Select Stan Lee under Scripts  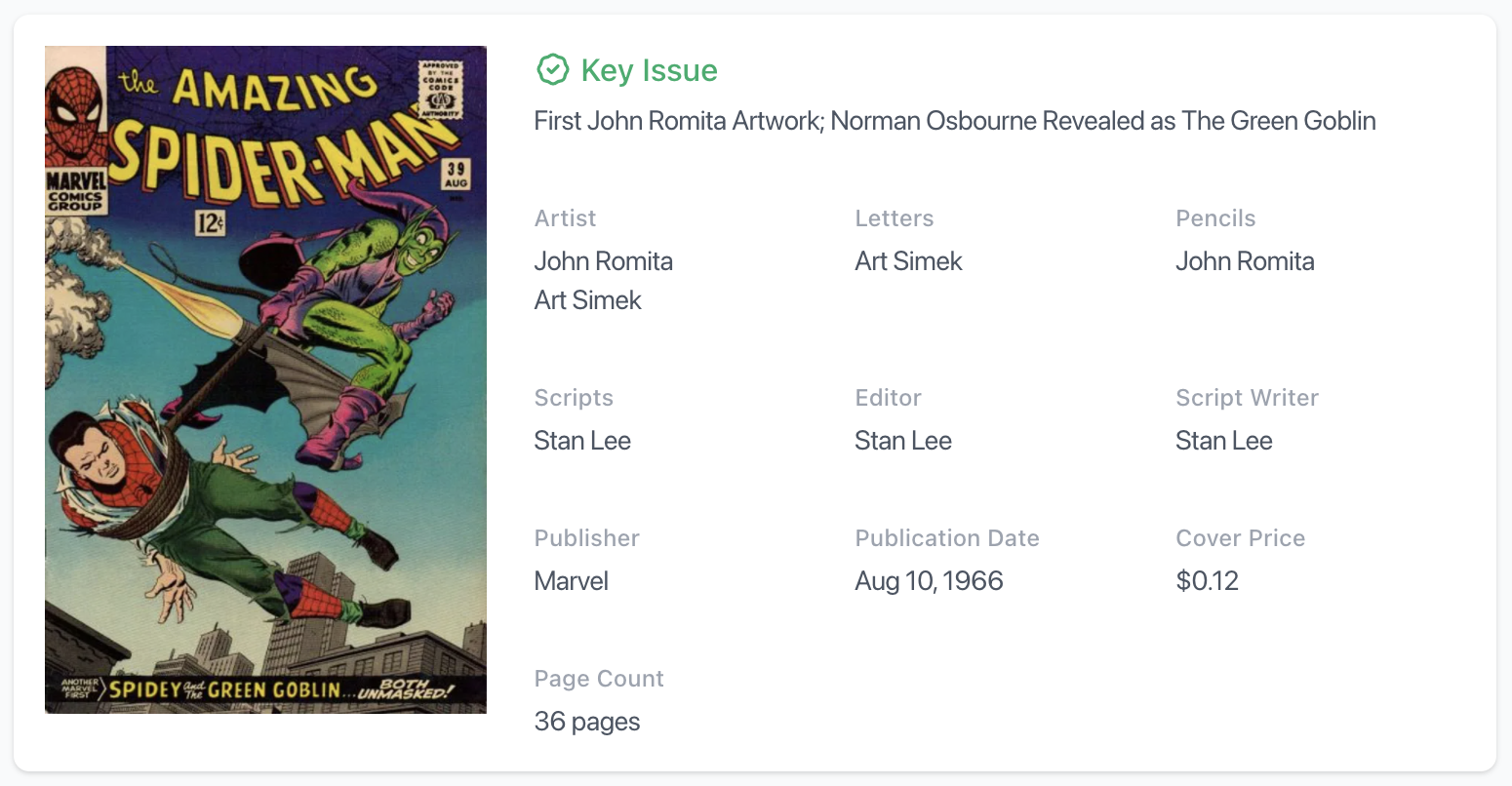582,441
